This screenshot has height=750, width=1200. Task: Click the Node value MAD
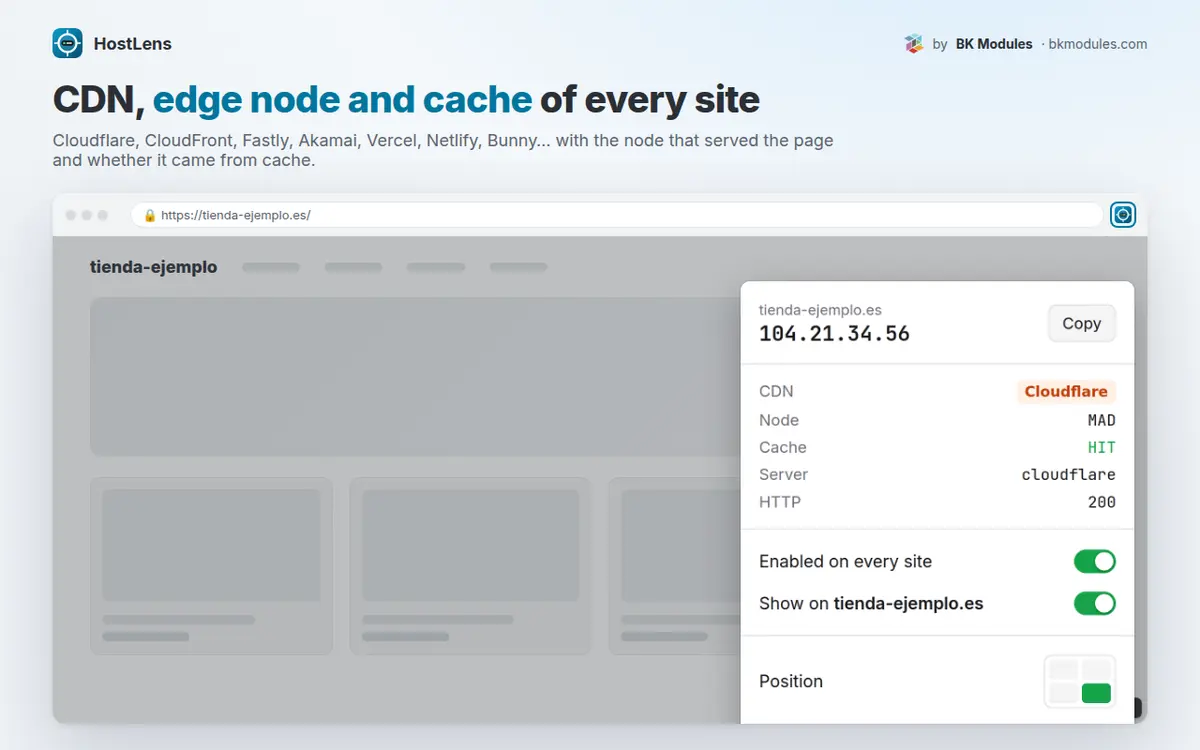1101,420
